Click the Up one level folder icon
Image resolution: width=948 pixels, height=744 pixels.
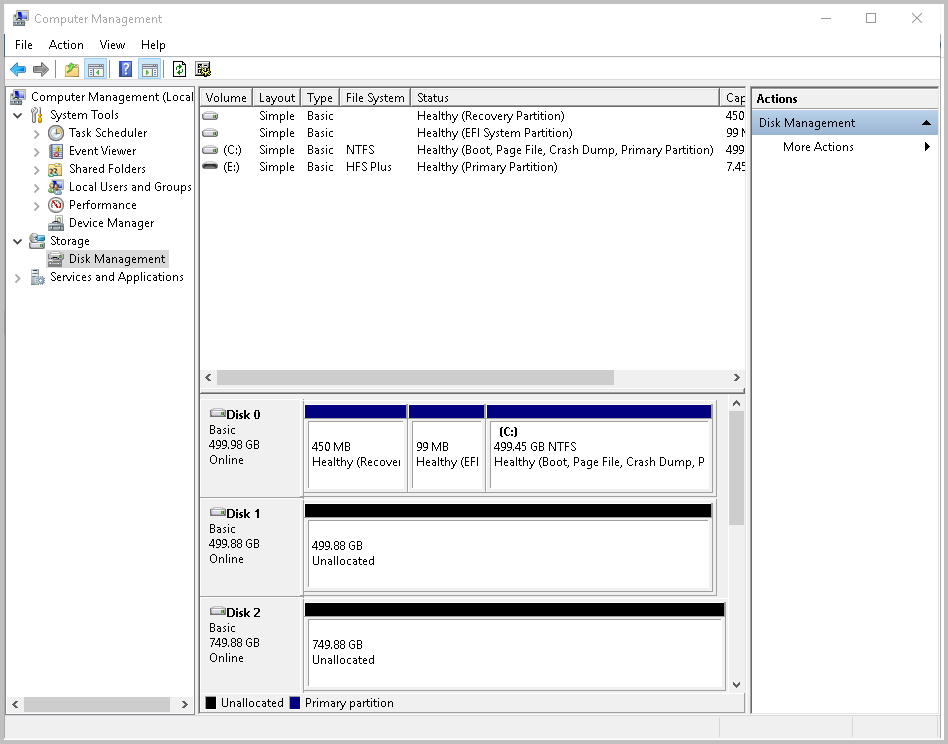[x=71, y=70]
